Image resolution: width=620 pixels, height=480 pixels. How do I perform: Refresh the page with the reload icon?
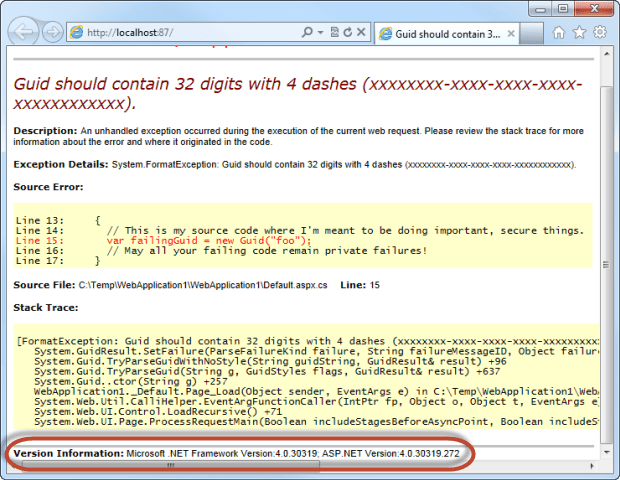[x=348, y=32]
